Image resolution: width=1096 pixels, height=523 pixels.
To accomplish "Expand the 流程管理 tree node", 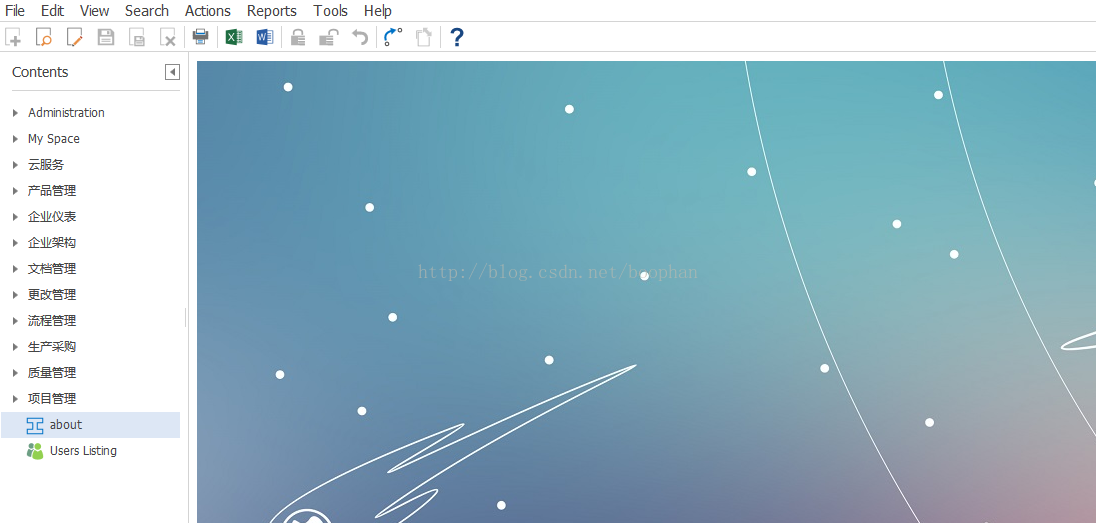I will point(15,321).
